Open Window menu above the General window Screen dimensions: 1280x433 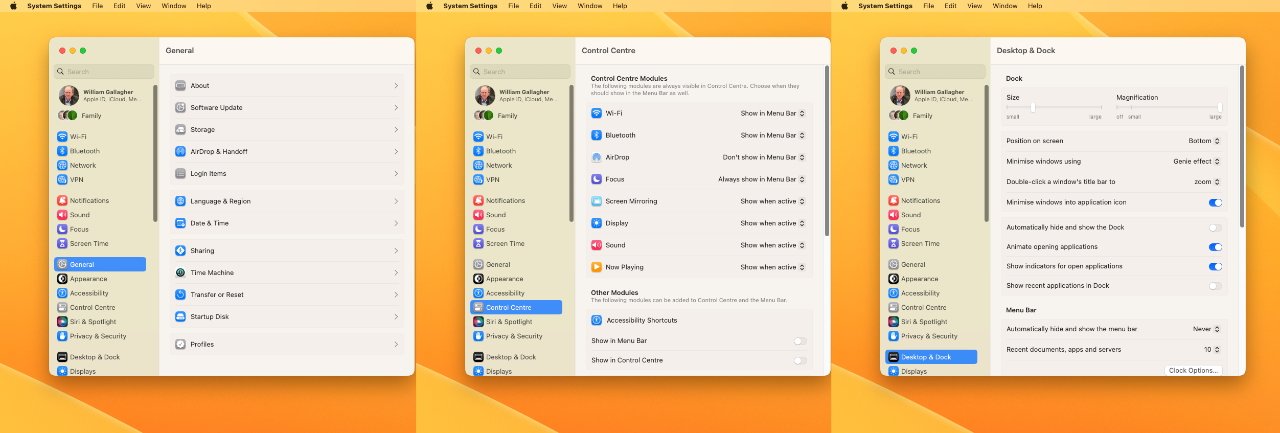click(x=173, y=5)
